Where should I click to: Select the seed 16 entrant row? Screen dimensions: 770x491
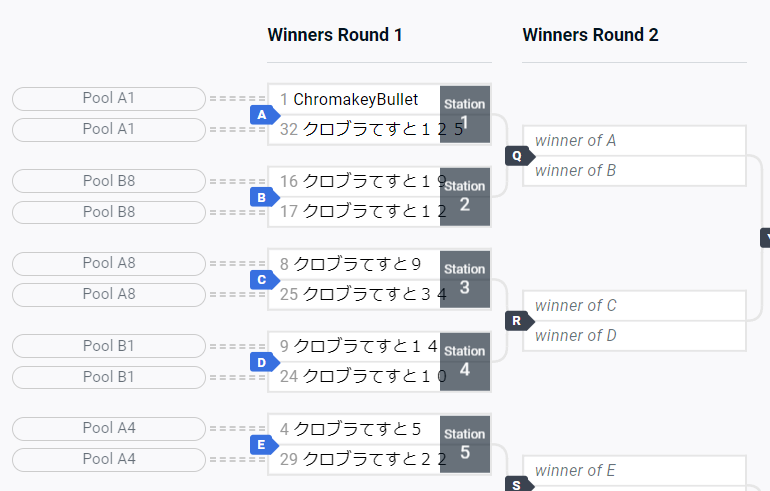pos(354,182)
